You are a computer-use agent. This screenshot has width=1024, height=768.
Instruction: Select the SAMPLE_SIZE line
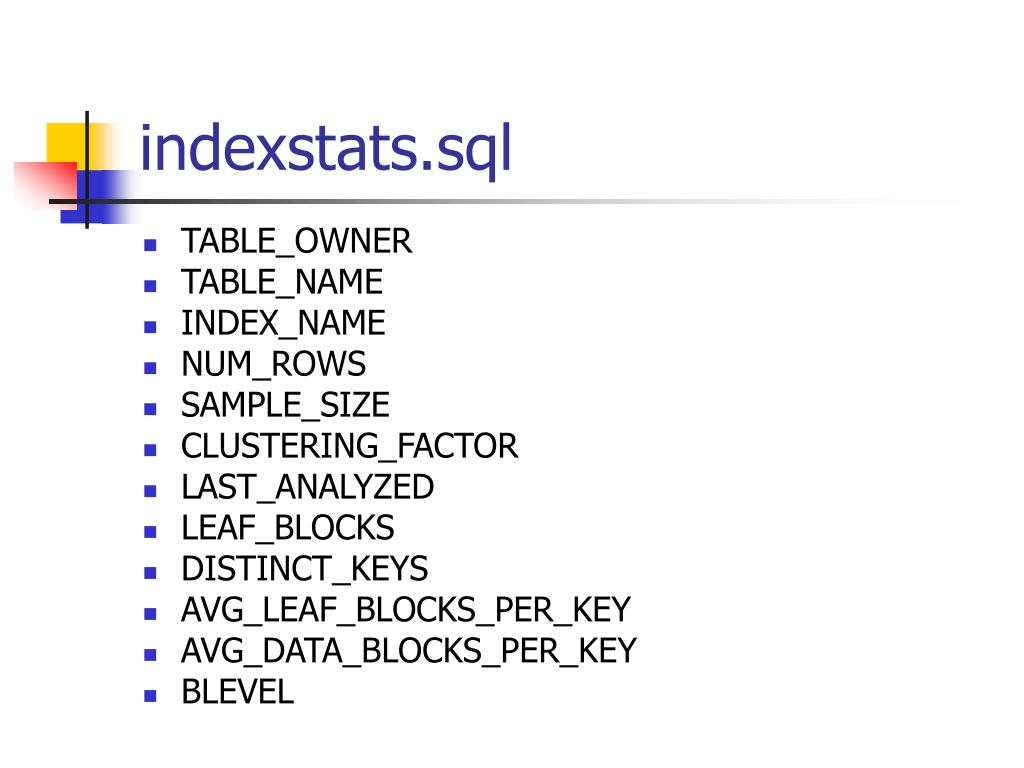pyautogui.click(x=285, y=405)
